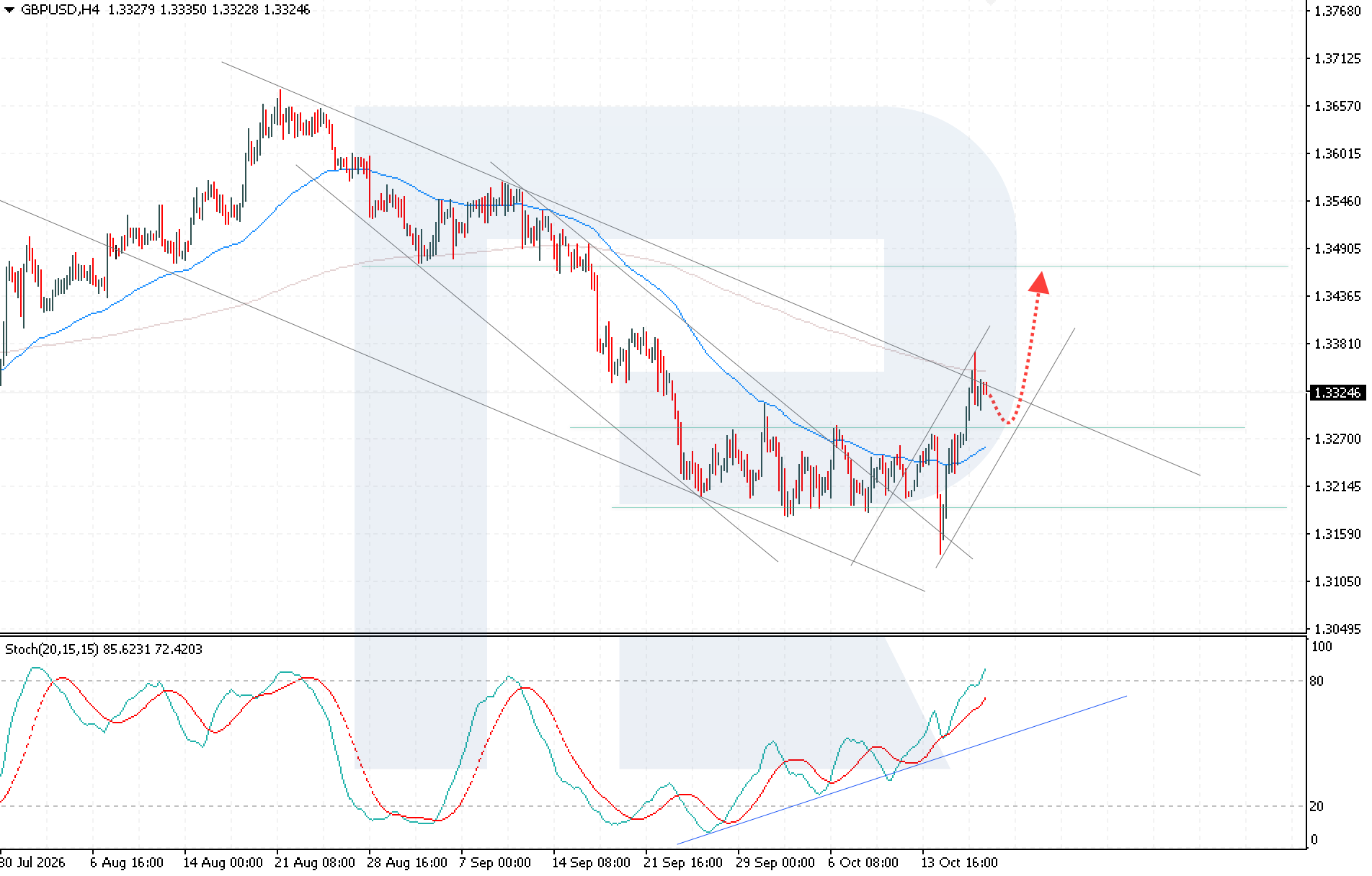Click the stochastic level 100 label
This screenshot has height=876, width=1372.
point(1322,647)
